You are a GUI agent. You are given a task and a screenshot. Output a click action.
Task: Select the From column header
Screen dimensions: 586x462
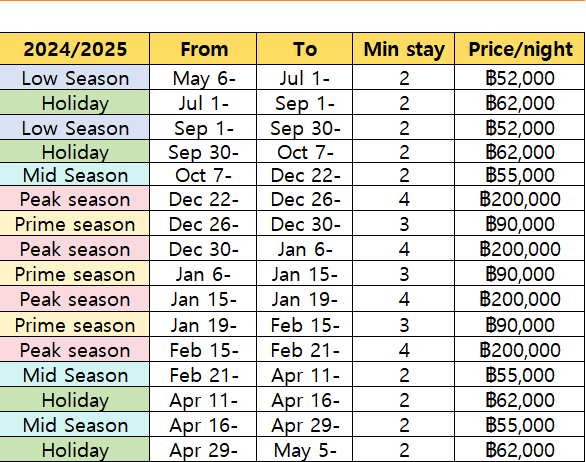[203, 49]
